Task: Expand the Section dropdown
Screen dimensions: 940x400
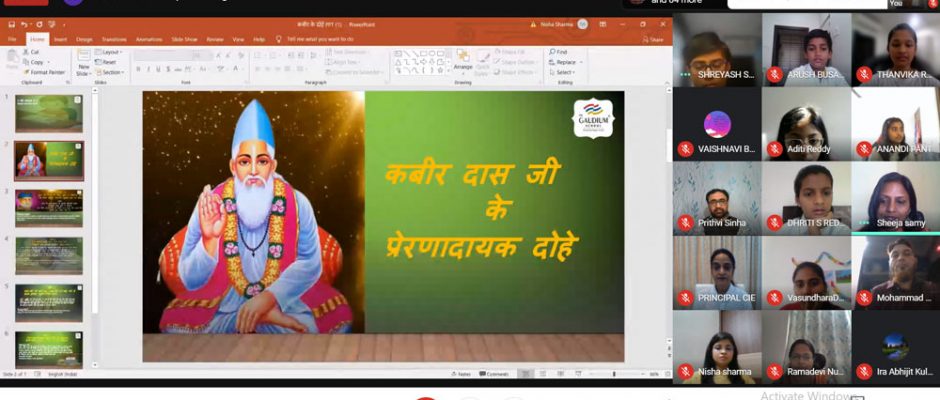Action: click(x=110, y=72)
